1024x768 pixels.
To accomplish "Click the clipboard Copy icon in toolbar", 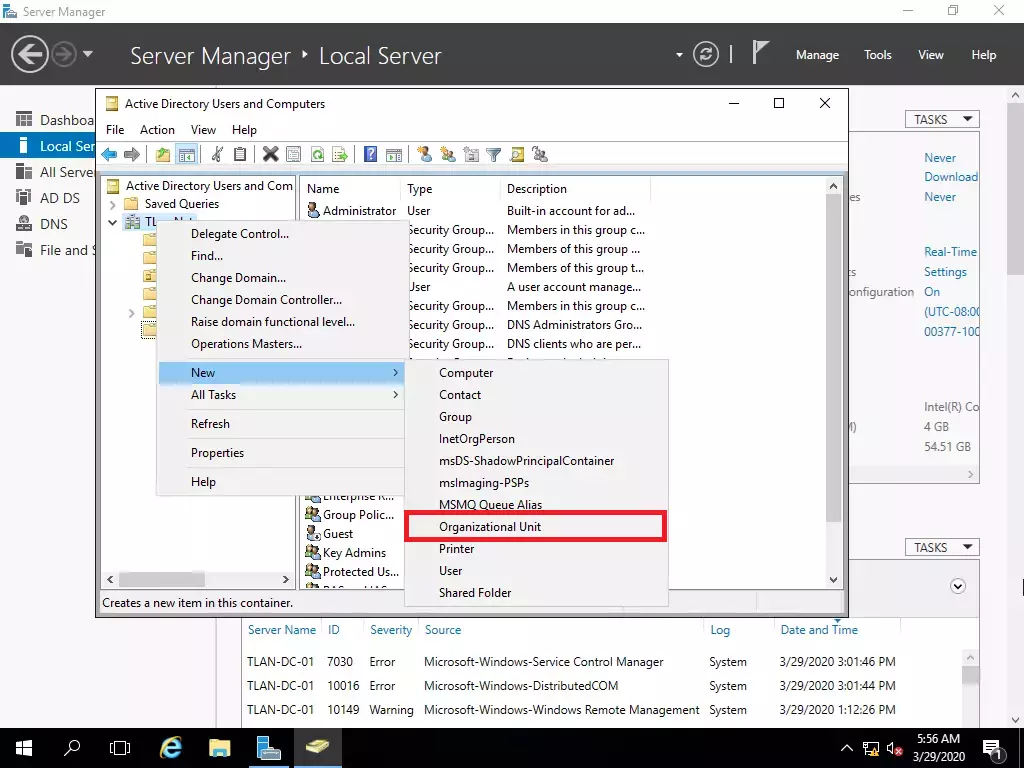I will tap(240, 155).
